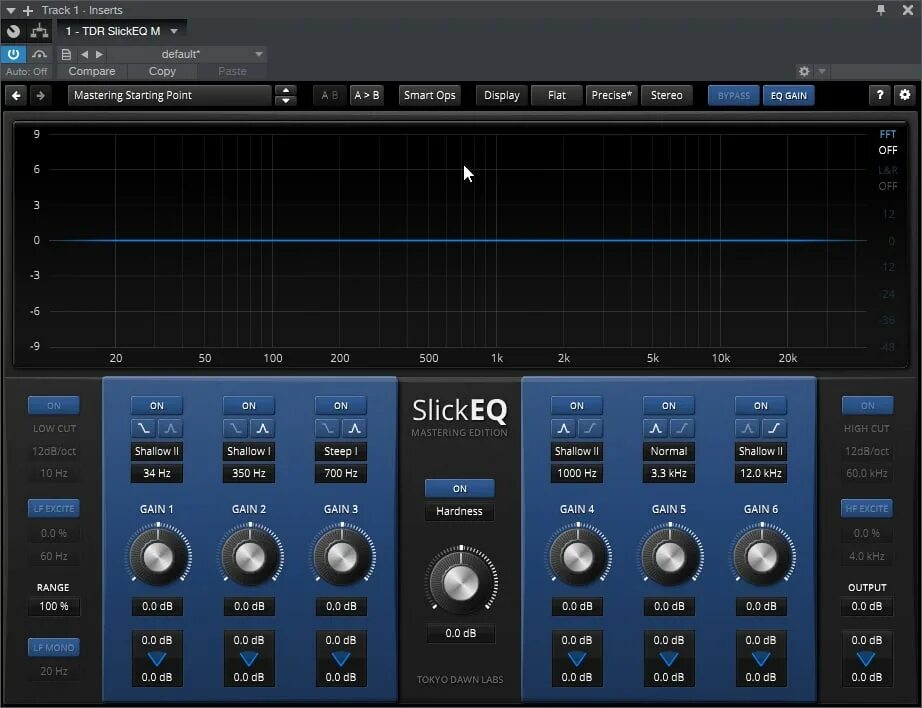This screenshot has height=708, width=922.
Task: Select low-shelf filter shape for Band 1
Action: pyautogui.click(x=144, y=428)
